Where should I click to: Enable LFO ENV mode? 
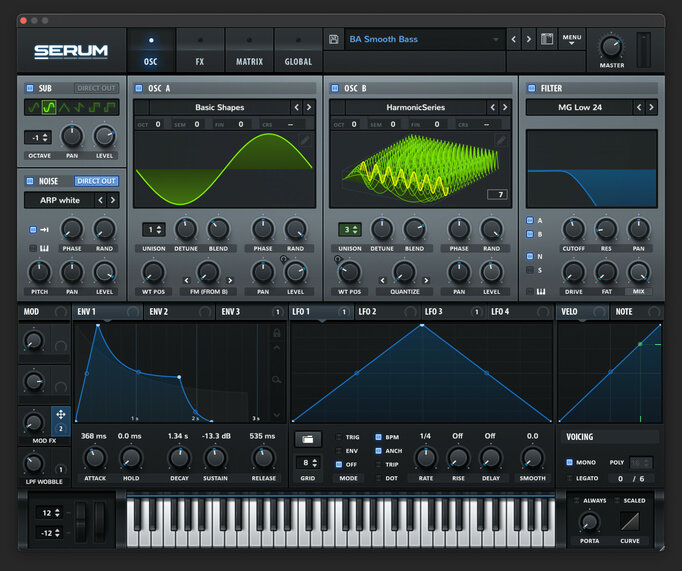pyautogui.click(x=339, y=451)
